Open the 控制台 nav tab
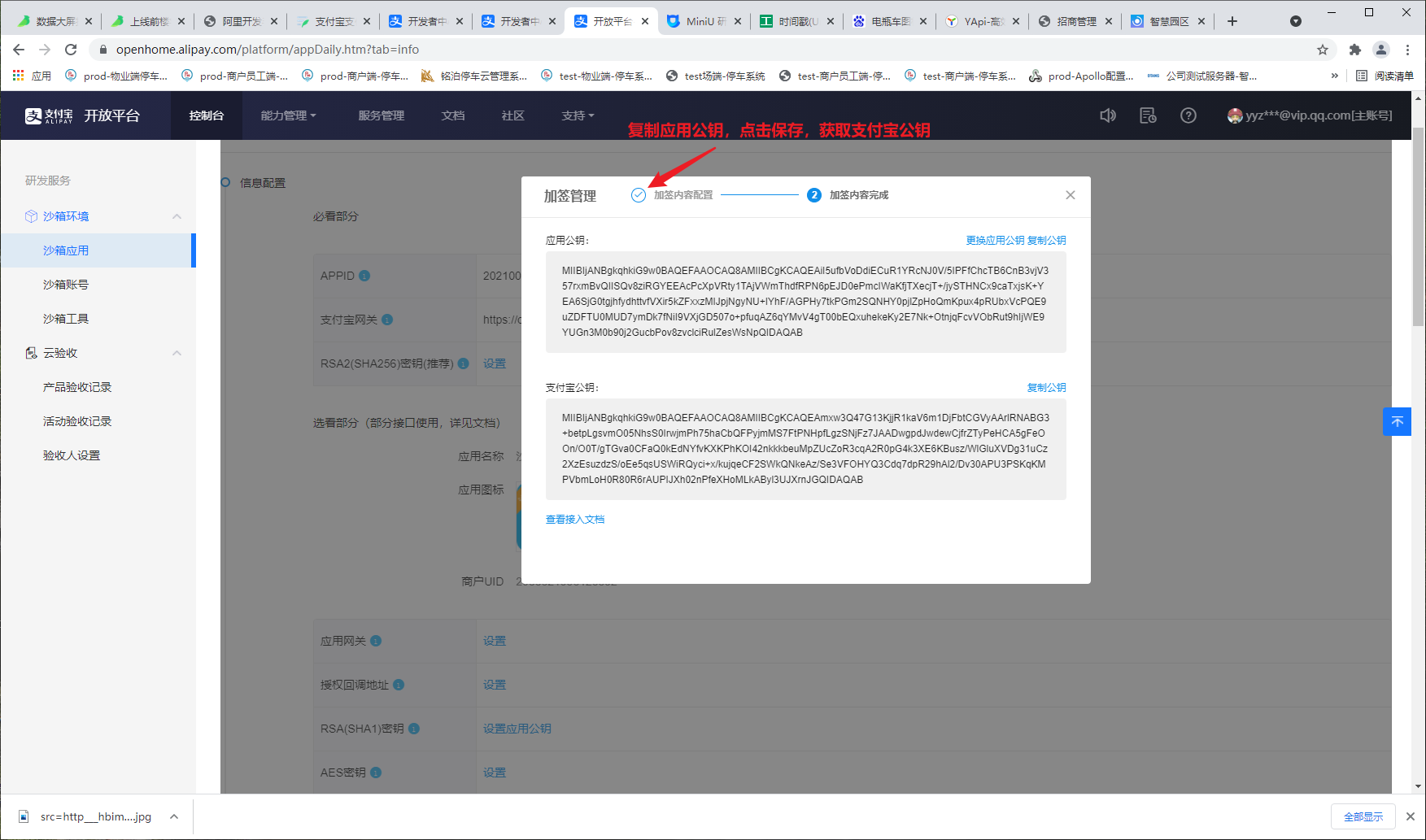 point(207,115)
